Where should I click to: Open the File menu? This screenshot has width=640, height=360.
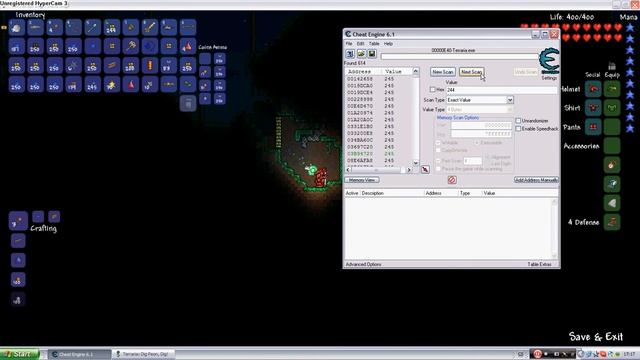click(x=349, y=44)
